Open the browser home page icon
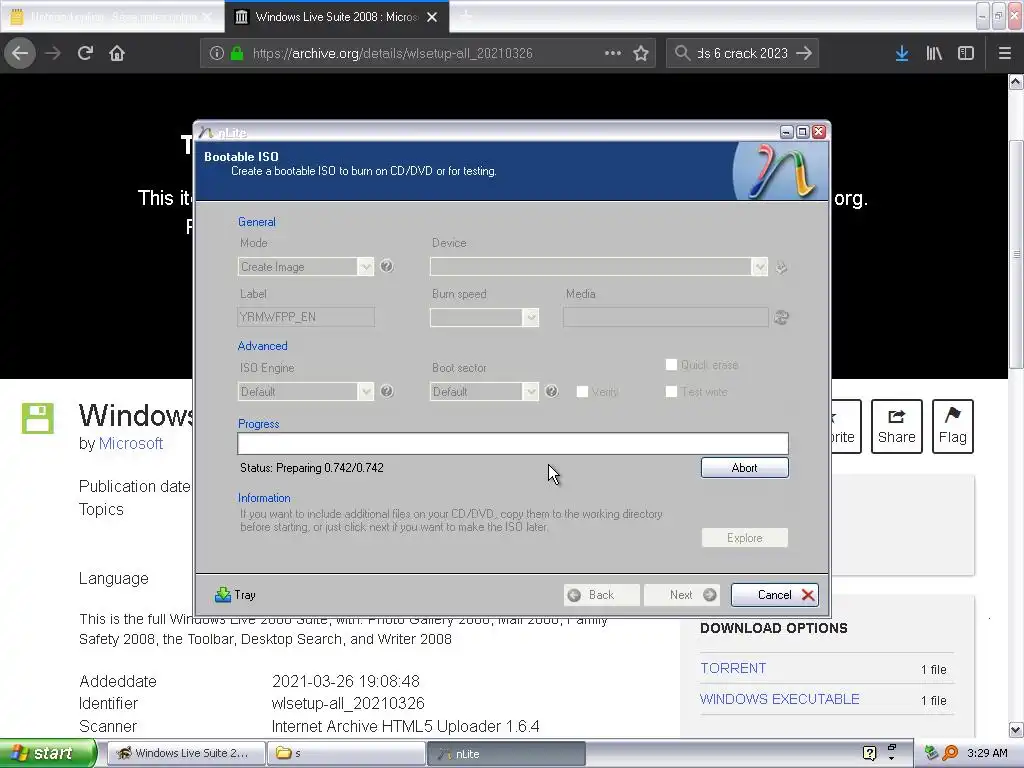 point(117,53)
